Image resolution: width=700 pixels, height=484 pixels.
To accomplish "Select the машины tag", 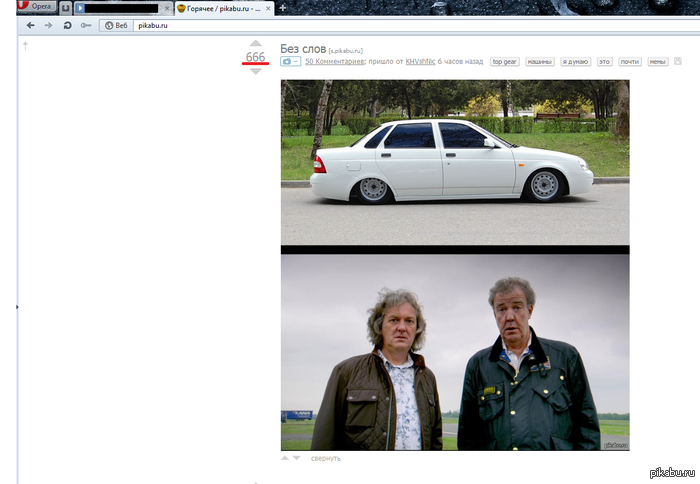I will click(x=540, y=62).
